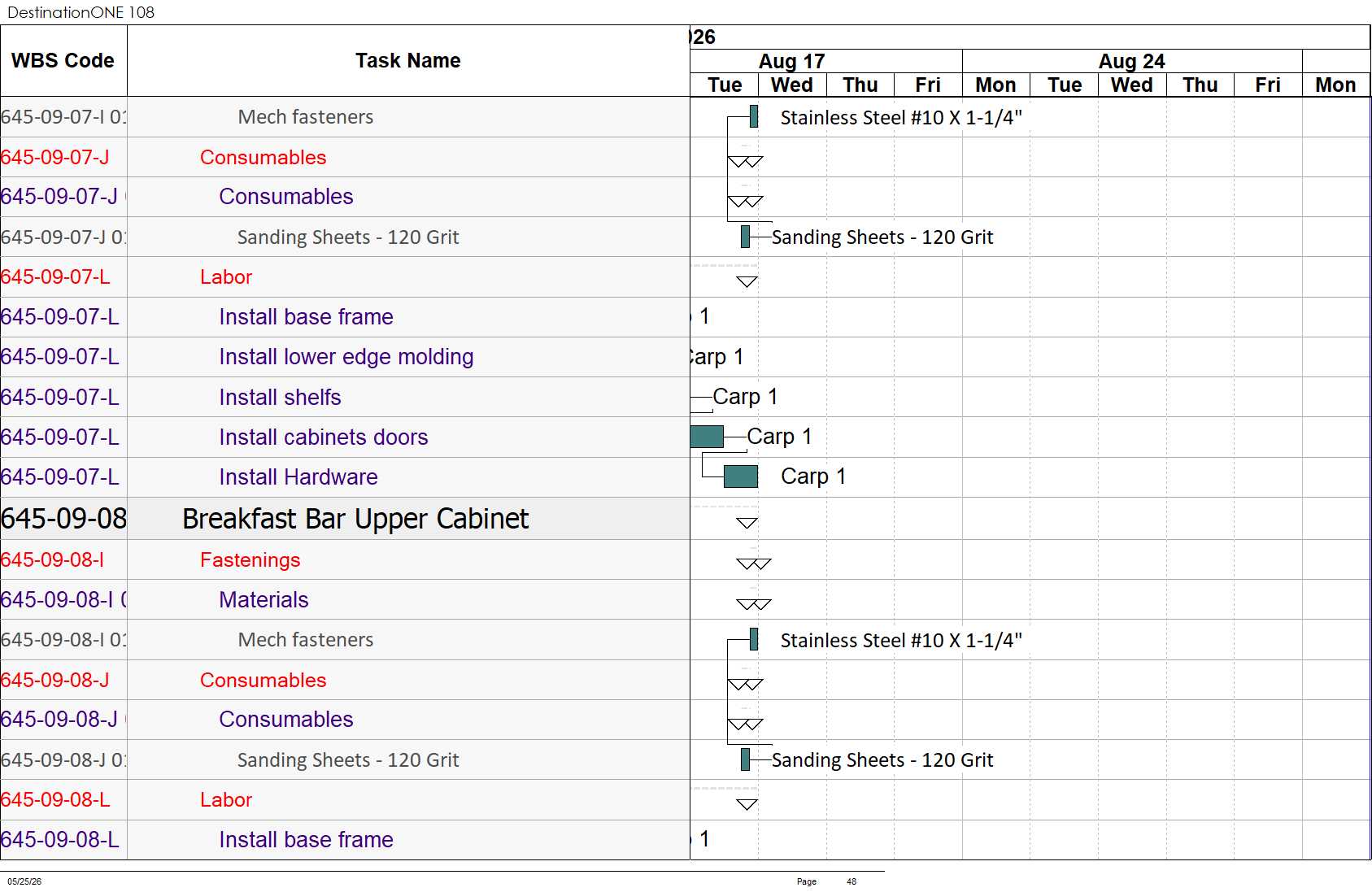This screenshot has width=1372, height=892.
Task: Click the 645-09-08 WBS code cell
Action: point(63,519)
